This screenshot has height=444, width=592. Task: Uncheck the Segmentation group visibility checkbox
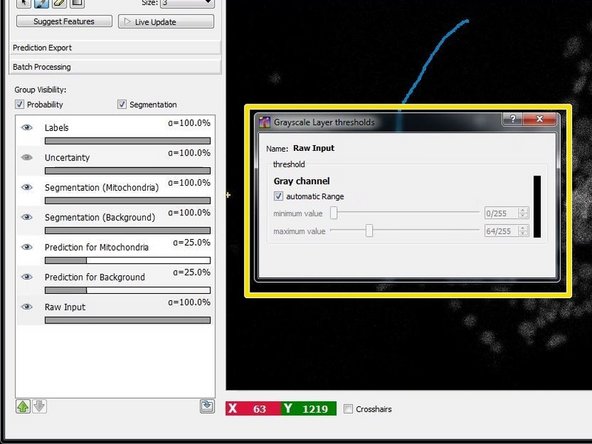pyautogui.click(x=122, y=104)
